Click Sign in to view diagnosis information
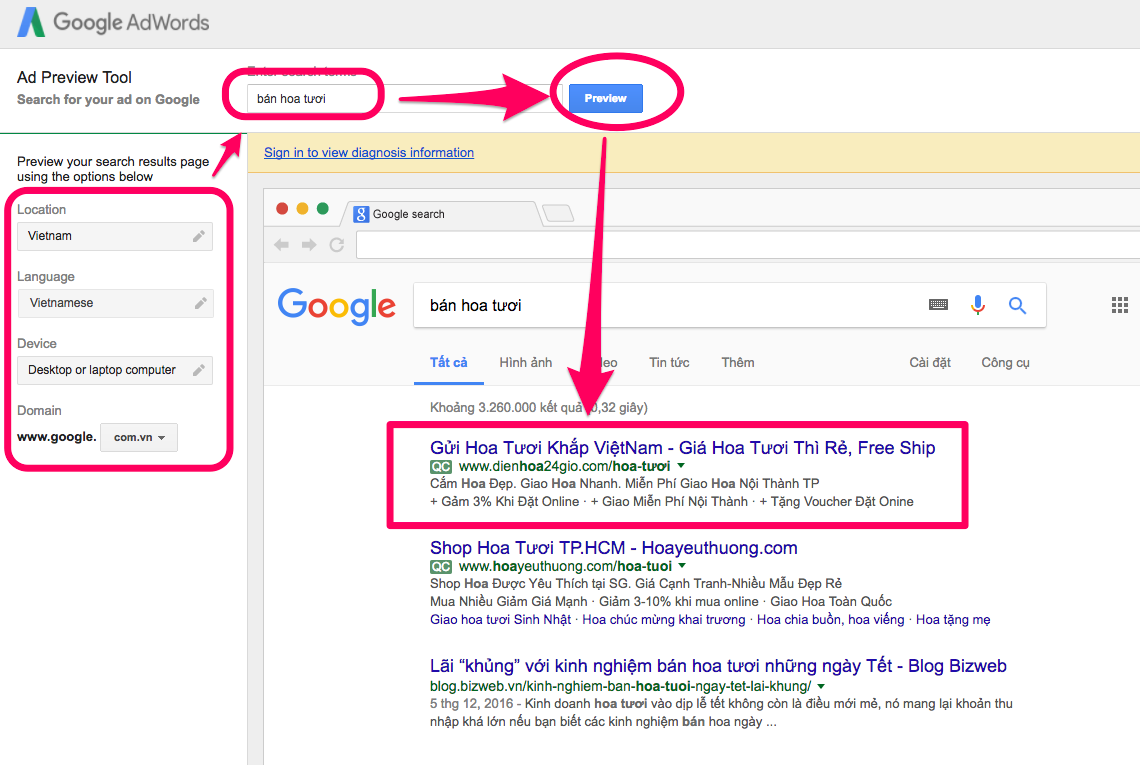 [369, 153]
